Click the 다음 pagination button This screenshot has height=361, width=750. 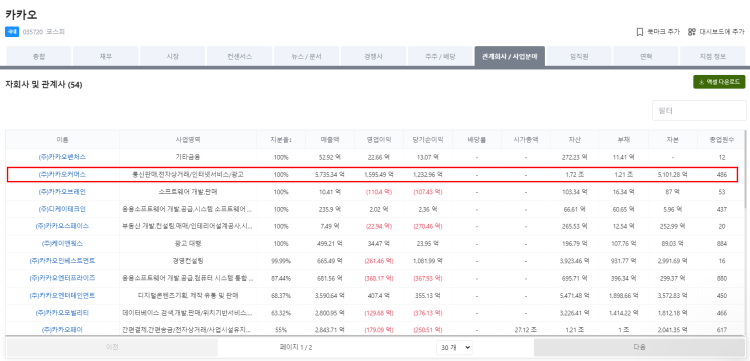pyautogui.click(x=639, y=348)
